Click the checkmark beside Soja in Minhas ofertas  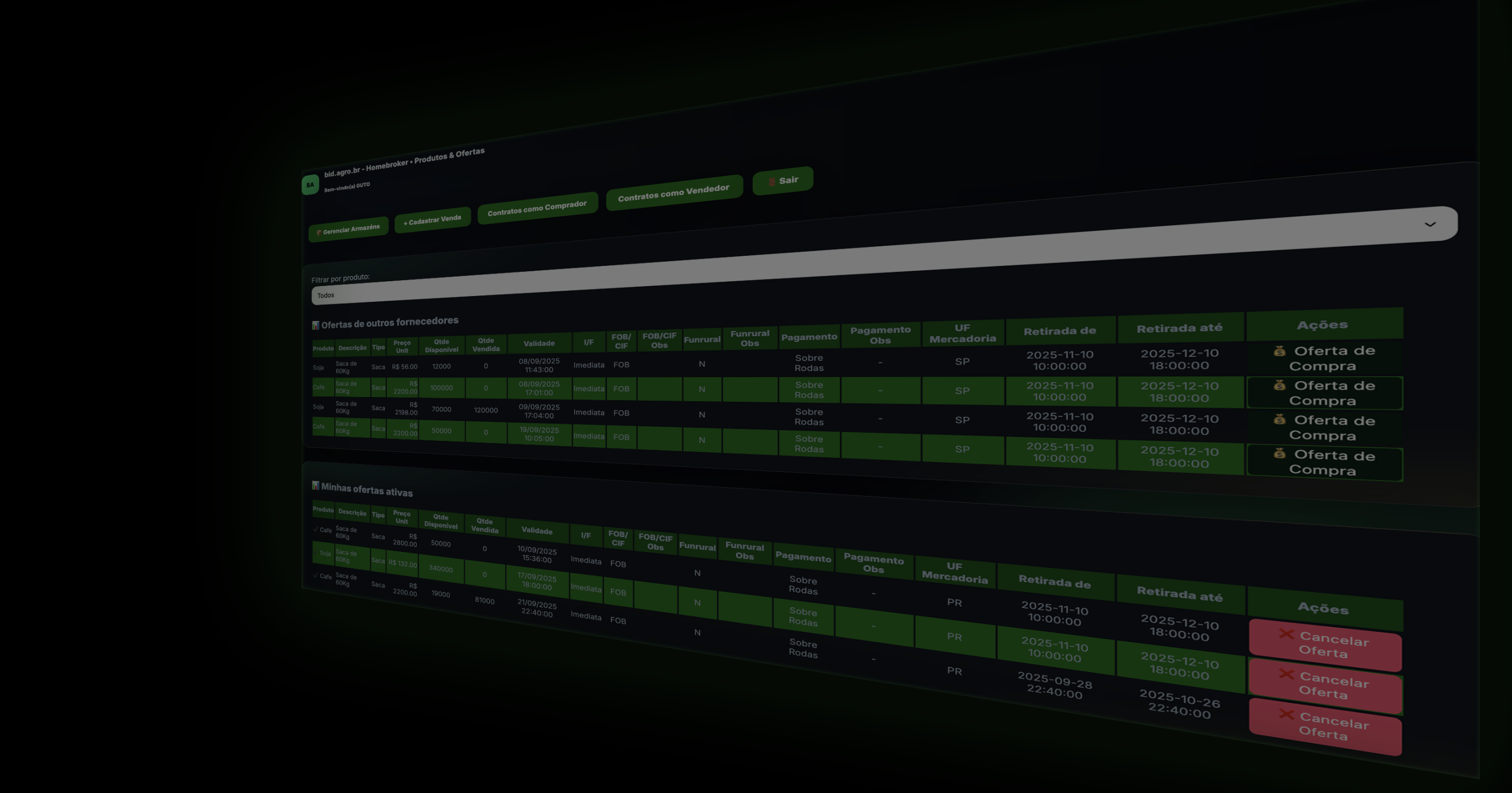316,552
